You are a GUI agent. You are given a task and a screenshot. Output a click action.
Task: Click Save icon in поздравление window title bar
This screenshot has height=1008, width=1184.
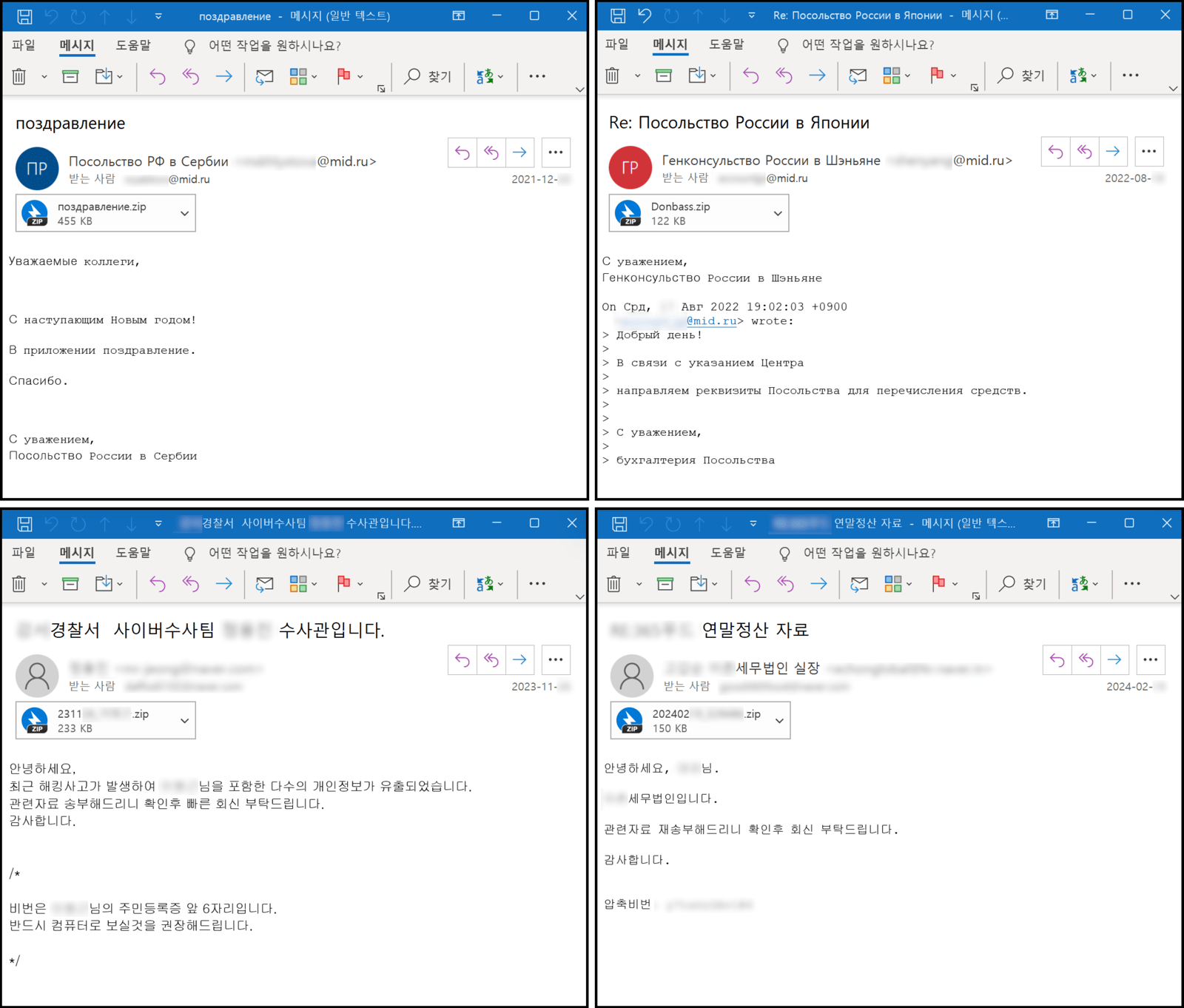(x=24, y=16)
